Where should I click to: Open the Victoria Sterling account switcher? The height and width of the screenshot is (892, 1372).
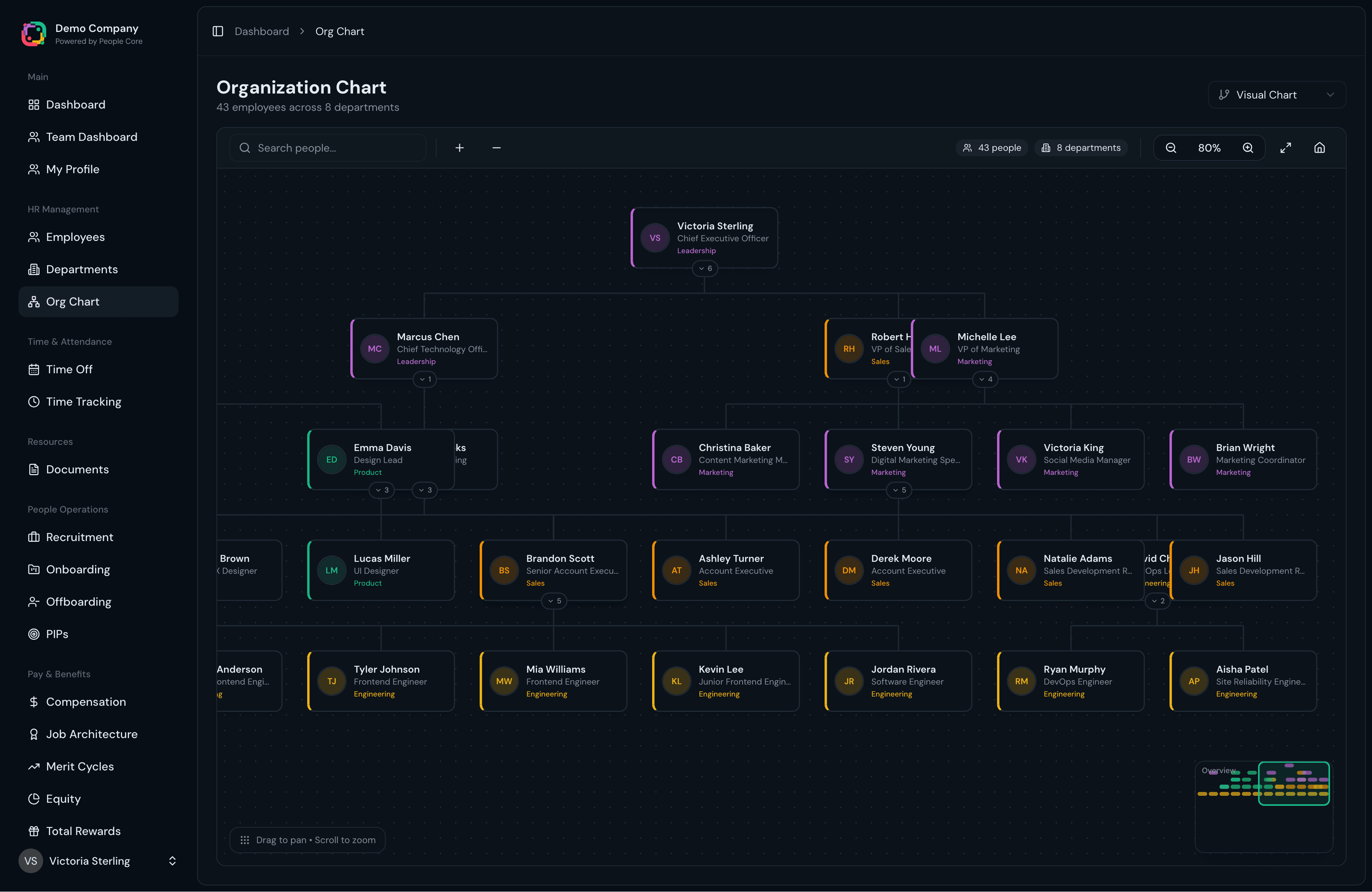point(99,861)
